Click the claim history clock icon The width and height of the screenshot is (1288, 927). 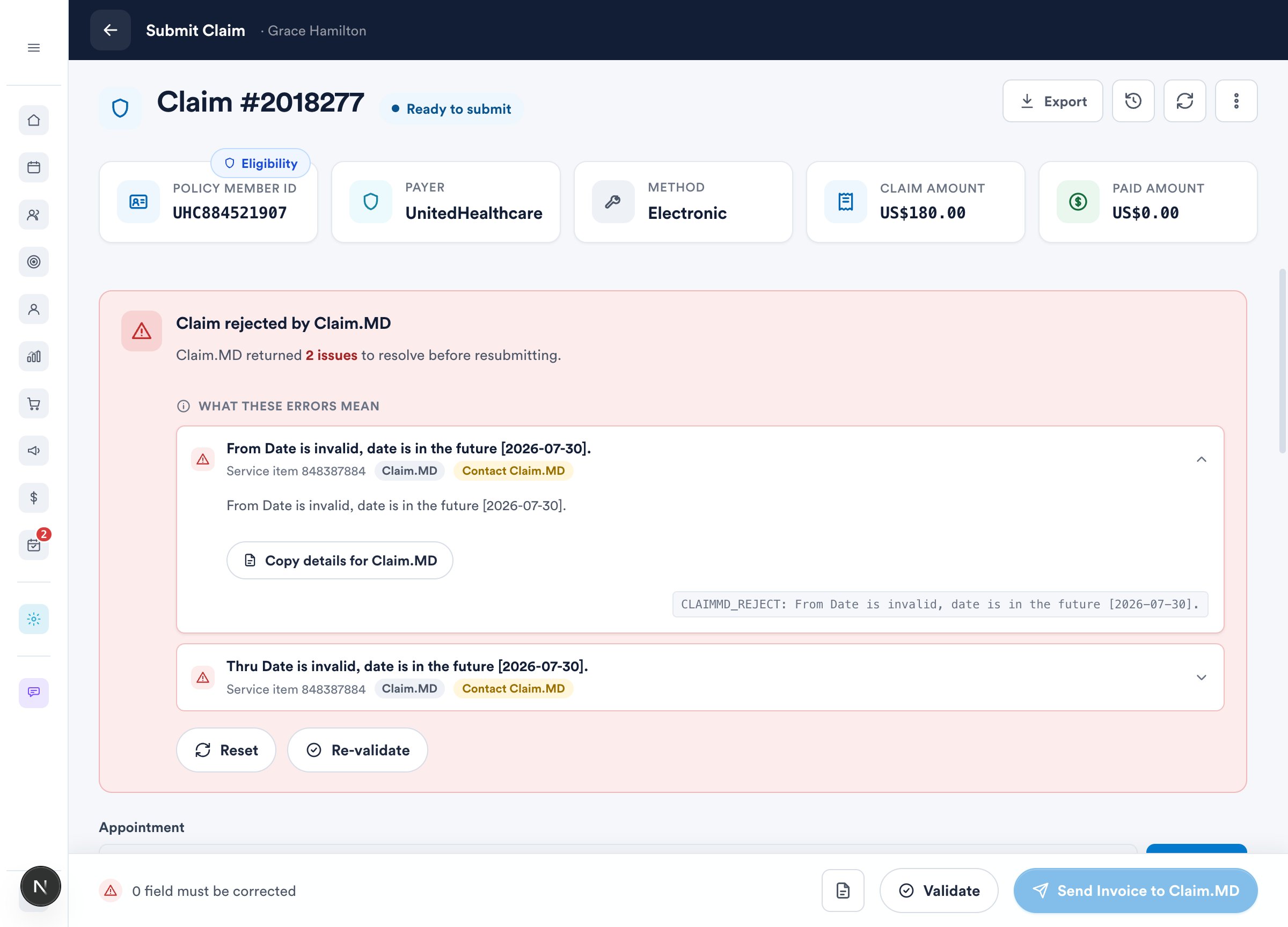[1133, 101]
